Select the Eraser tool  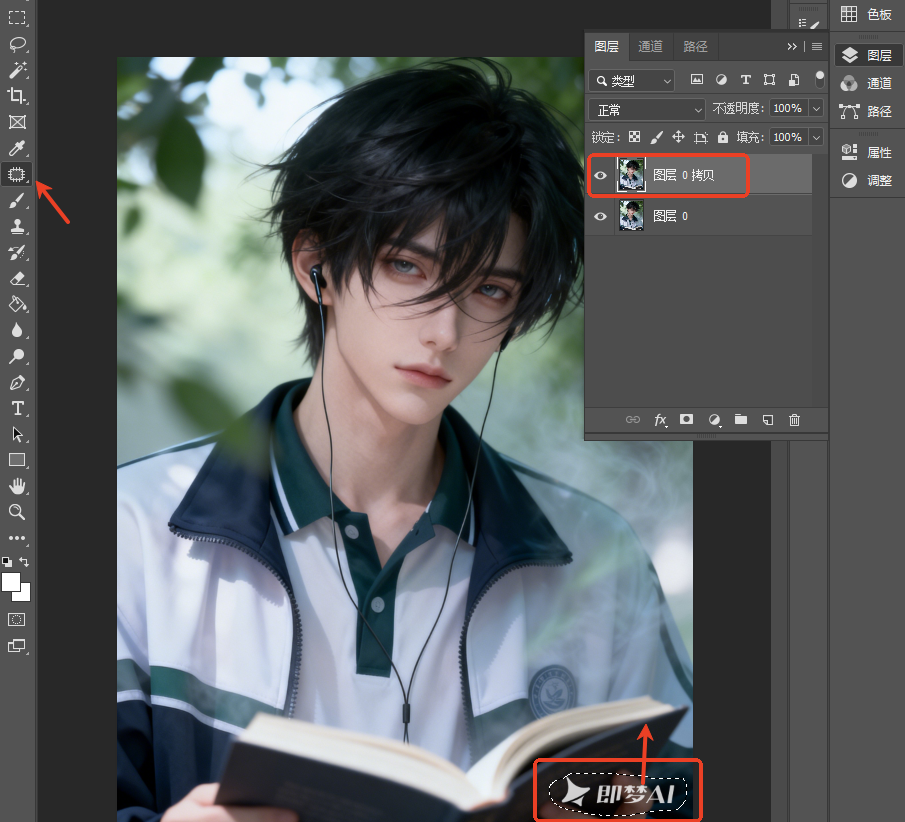[17, 279]
